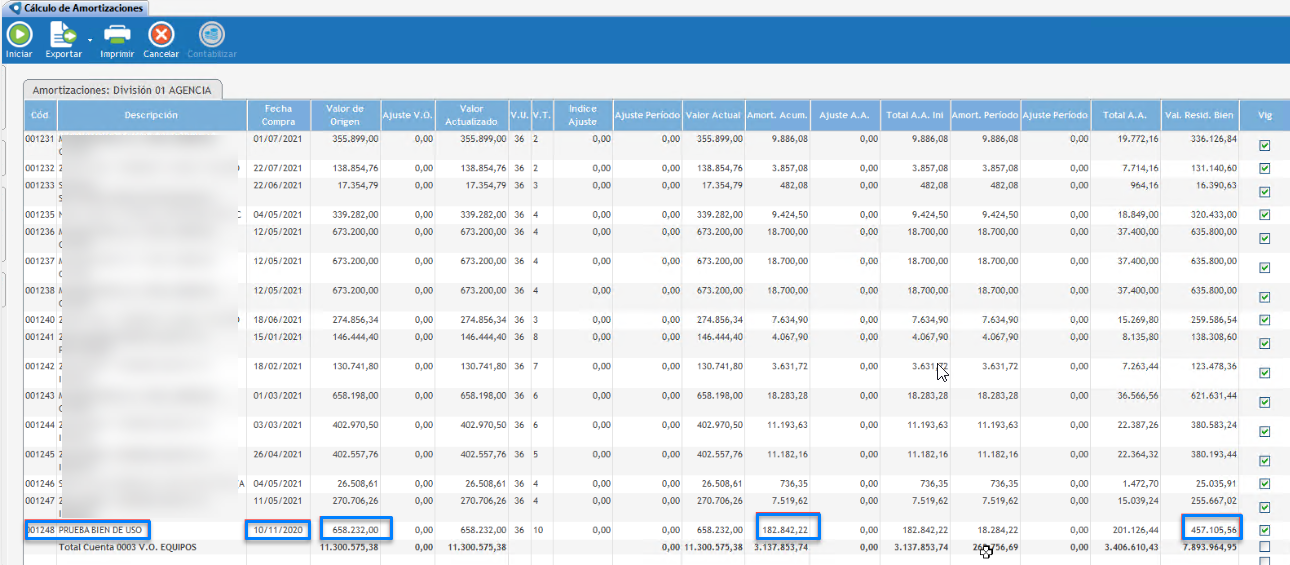Viewport: 1290px width, 565px height.
Task: Toggle Vig checkbox for PRUEBA BIEN DE USO row
Action: (x=1264, y=530)
